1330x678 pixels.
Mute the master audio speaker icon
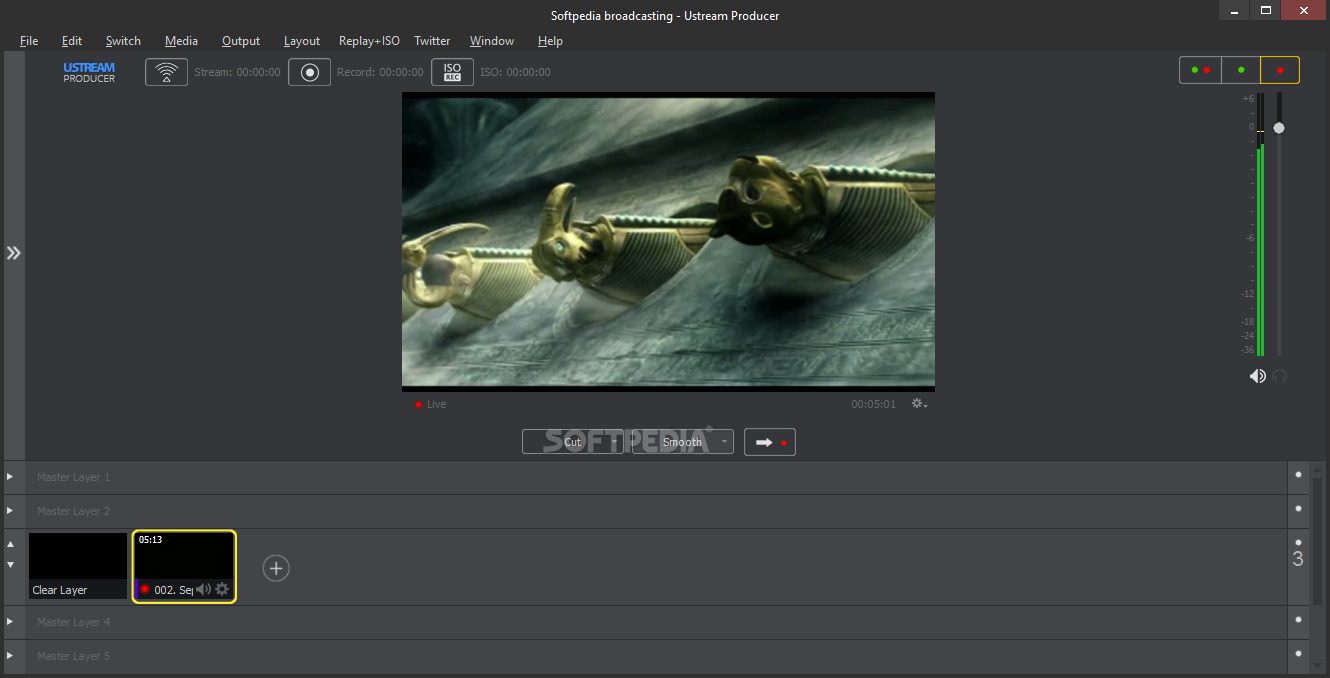point(1257,376)
